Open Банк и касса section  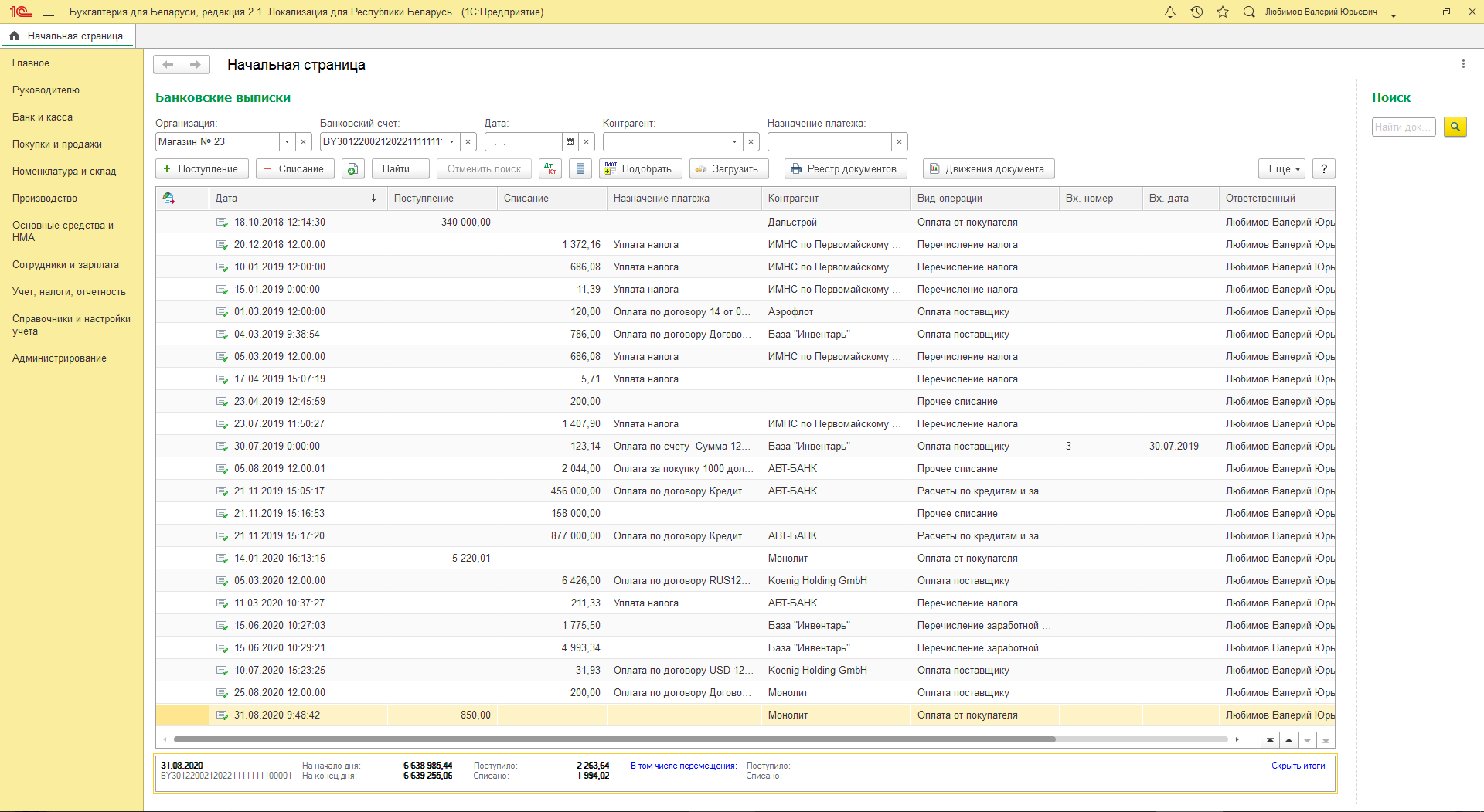[43, 117]
